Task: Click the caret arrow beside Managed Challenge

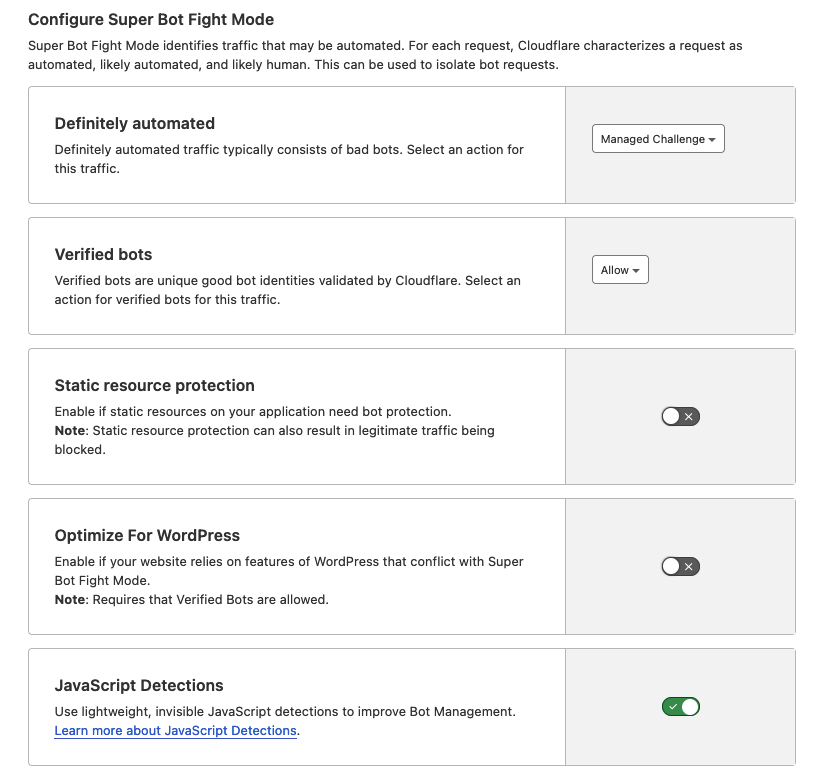Action: [x=712, y=140]
